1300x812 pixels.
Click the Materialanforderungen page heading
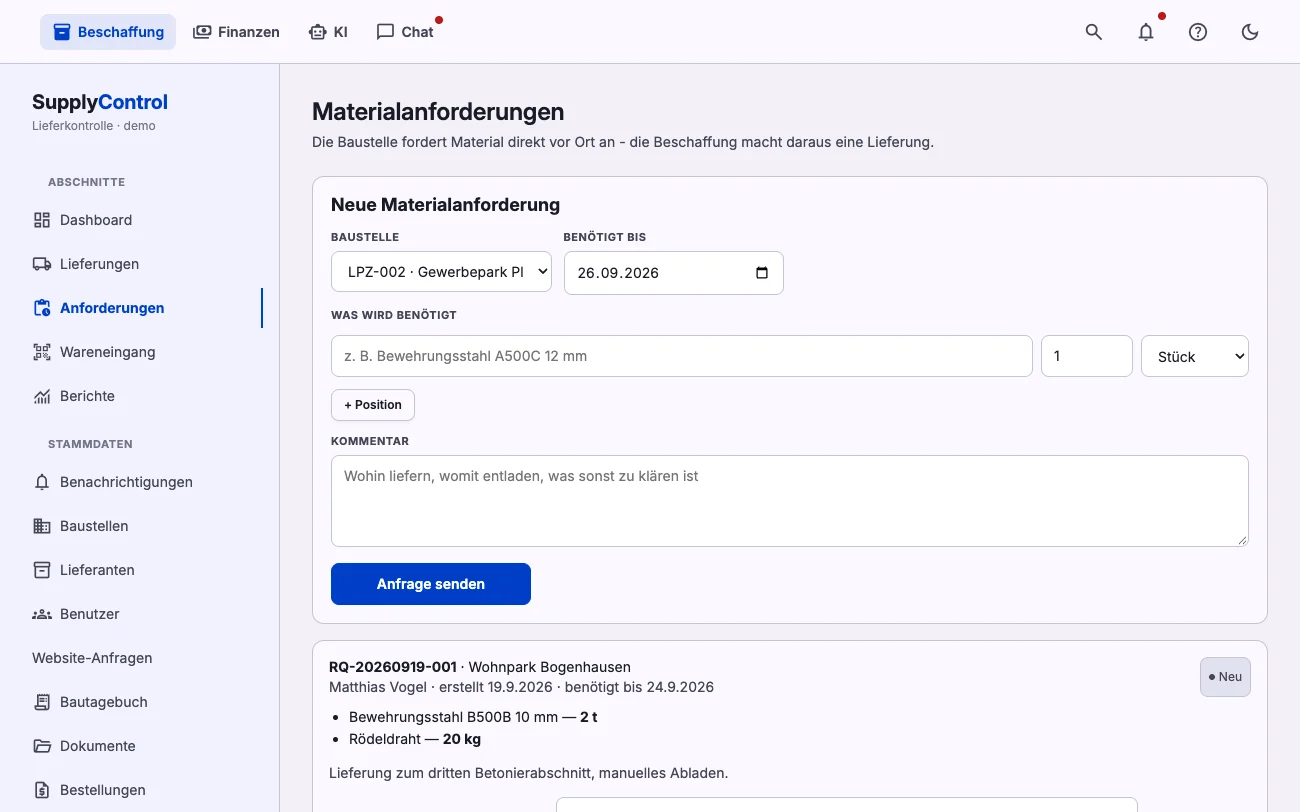tap(438, 111)
